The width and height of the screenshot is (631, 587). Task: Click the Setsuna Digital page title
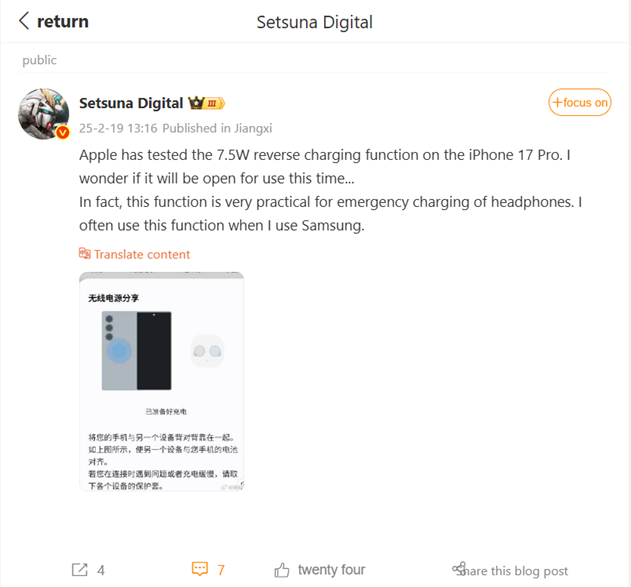pyautogui.click(x=315, y=23)
